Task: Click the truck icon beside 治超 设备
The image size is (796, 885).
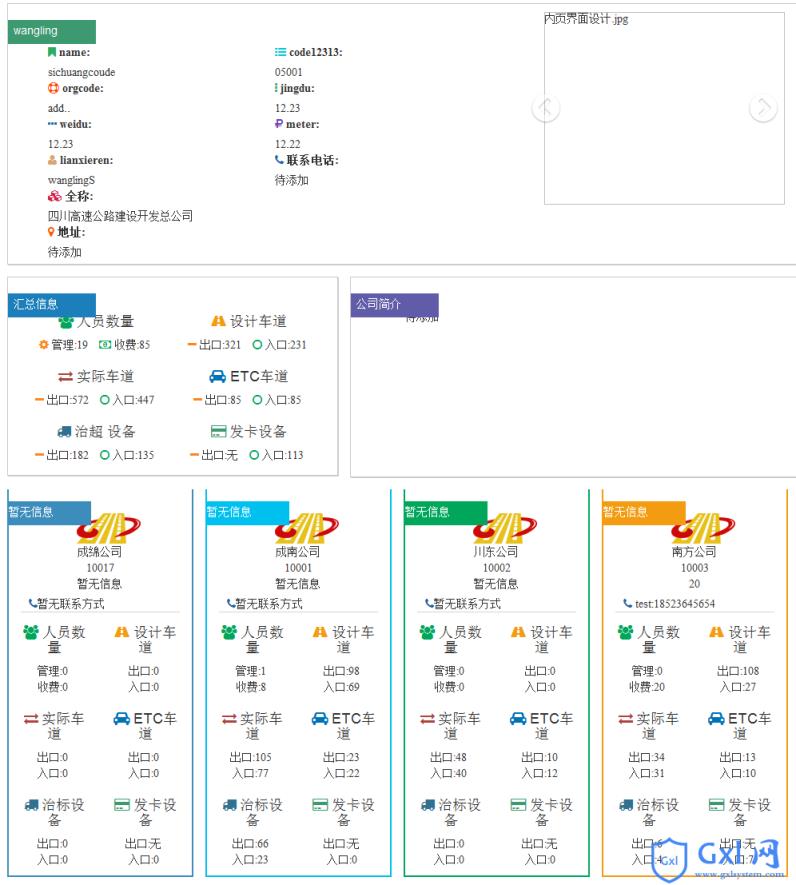Action: 65,432
